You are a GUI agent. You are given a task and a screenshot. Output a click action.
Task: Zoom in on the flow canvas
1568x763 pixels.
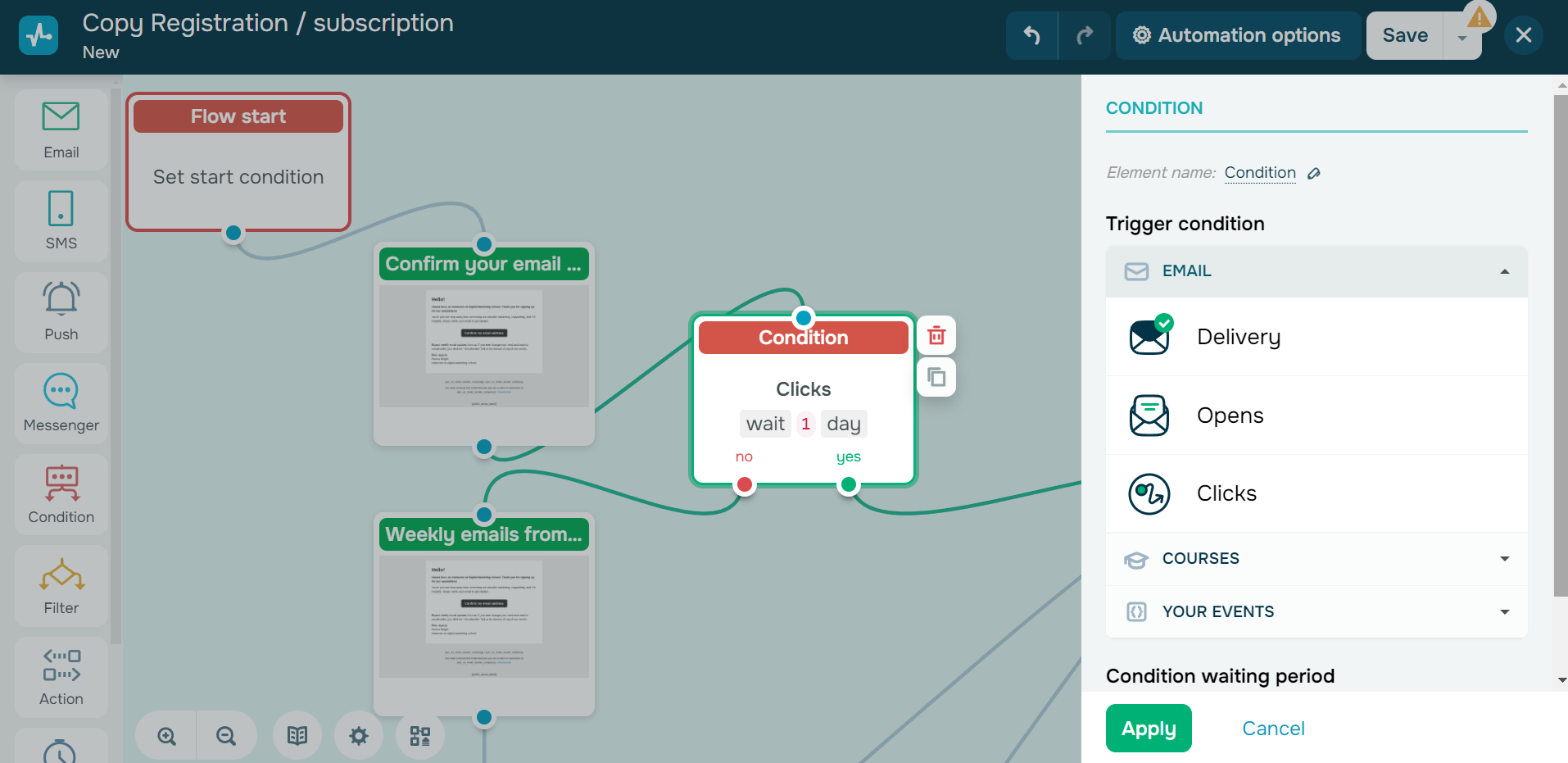click(167, 736)
